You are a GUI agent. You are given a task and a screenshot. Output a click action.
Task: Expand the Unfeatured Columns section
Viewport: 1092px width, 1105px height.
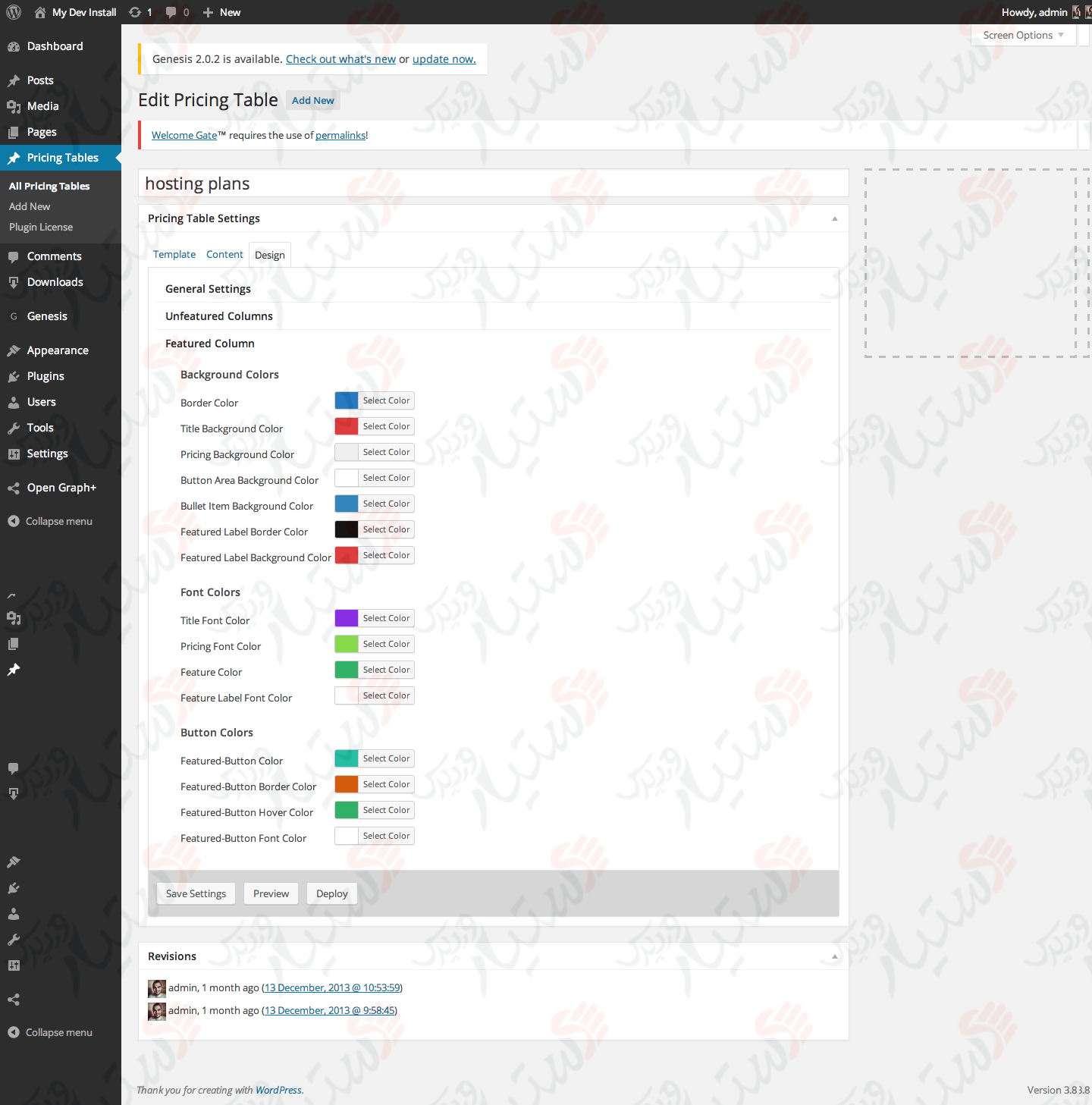(x=218, y=315)
